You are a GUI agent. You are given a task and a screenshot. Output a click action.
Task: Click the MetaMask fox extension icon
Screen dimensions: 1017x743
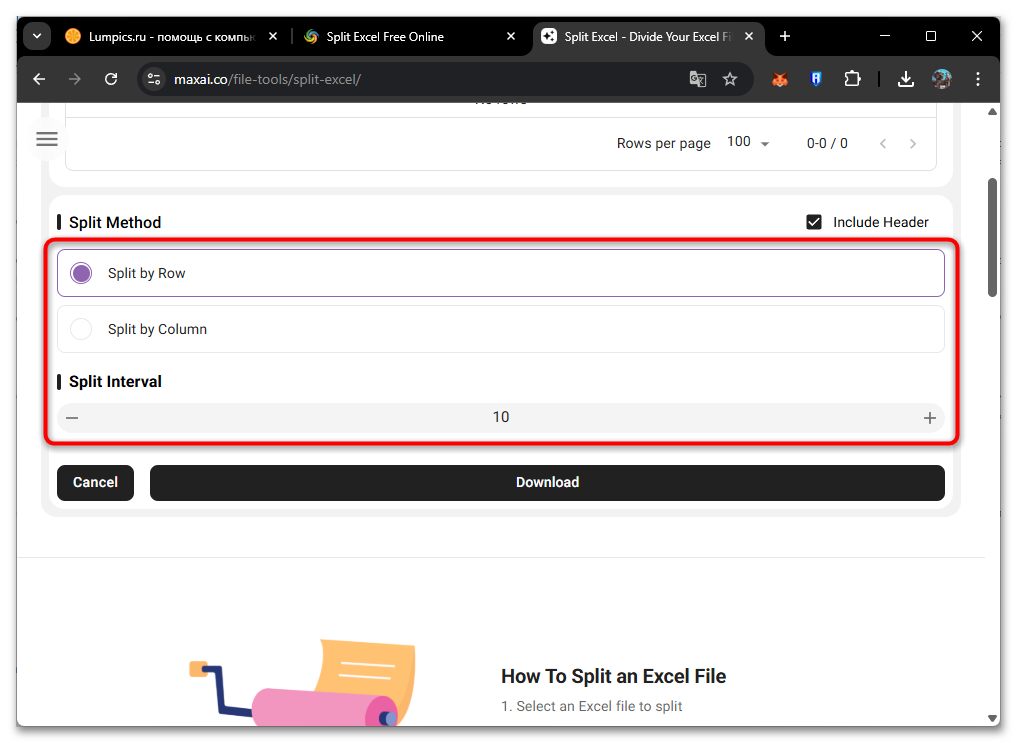(780, 79)
